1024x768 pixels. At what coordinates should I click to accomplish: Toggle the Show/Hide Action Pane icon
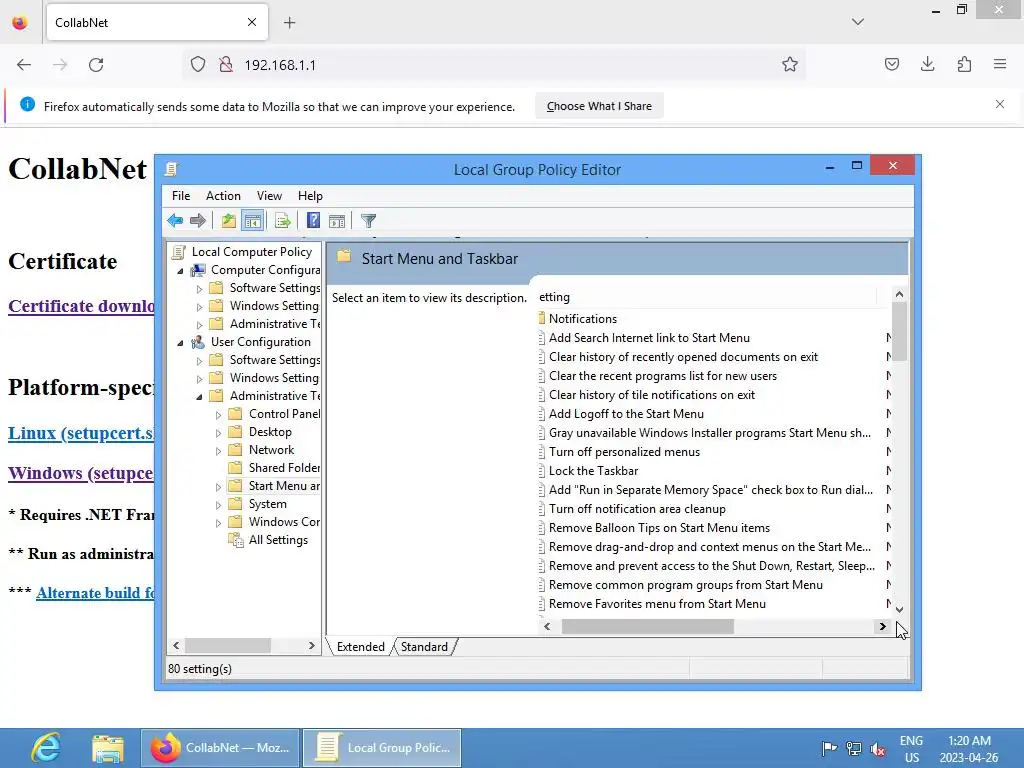[x=337, y=221]
